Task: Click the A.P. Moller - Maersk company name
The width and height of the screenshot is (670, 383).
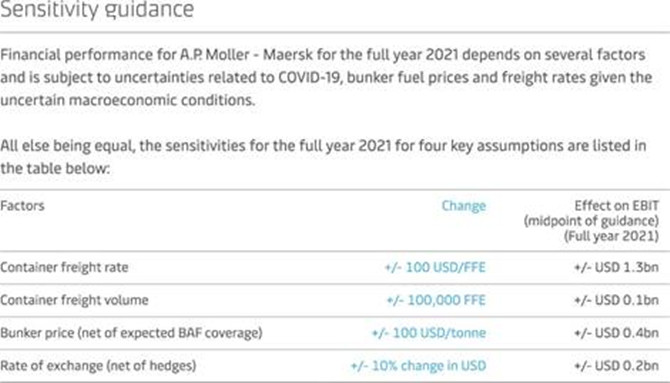Action: pos(246,55)
